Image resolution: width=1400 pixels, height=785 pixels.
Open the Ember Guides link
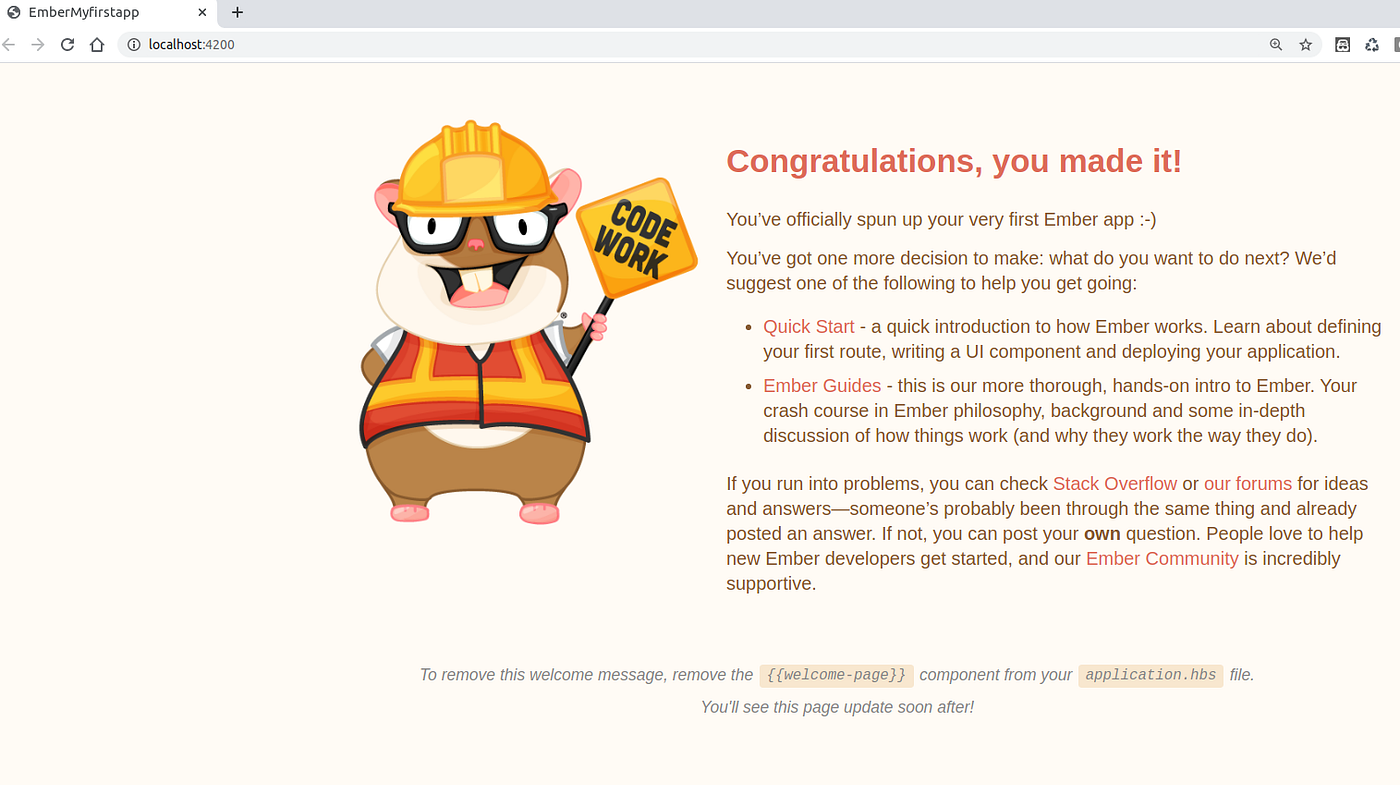[x=822, y=386]
